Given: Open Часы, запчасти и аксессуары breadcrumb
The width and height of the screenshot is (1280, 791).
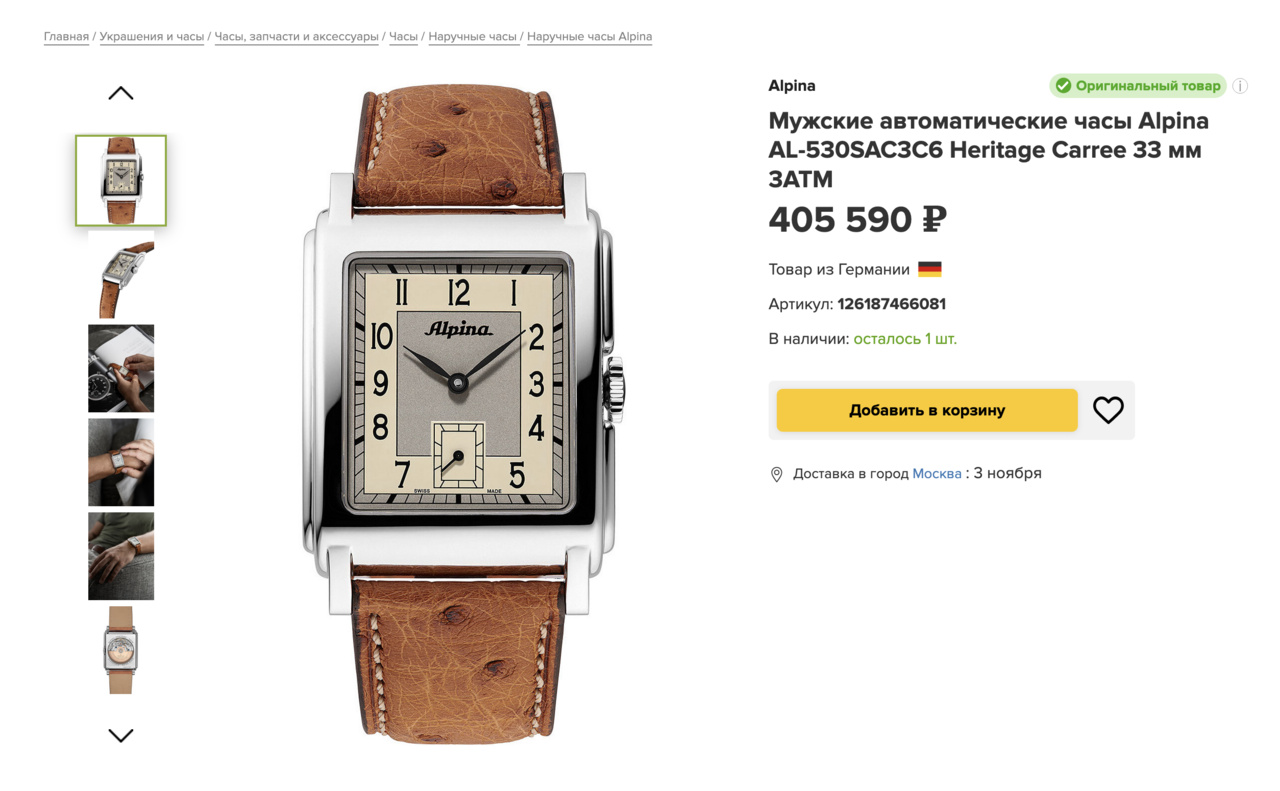Looking at the screenshot, I should (297, 37).
